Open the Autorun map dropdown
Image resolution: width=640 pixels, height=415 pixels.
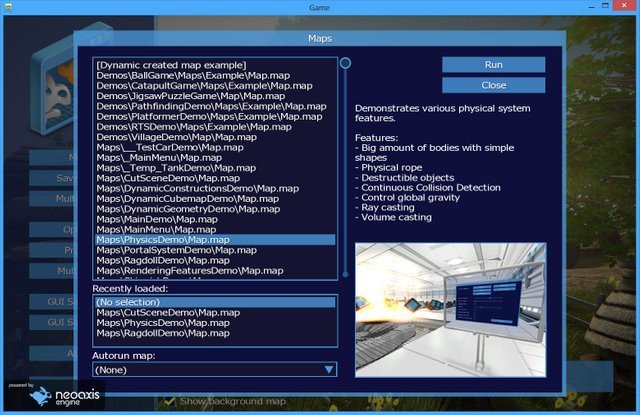[215, 370]
